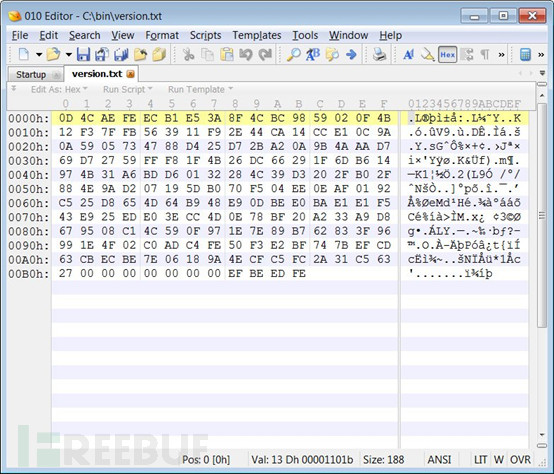
Task: Click the Undo arrow icon
Action: (246, 54)
